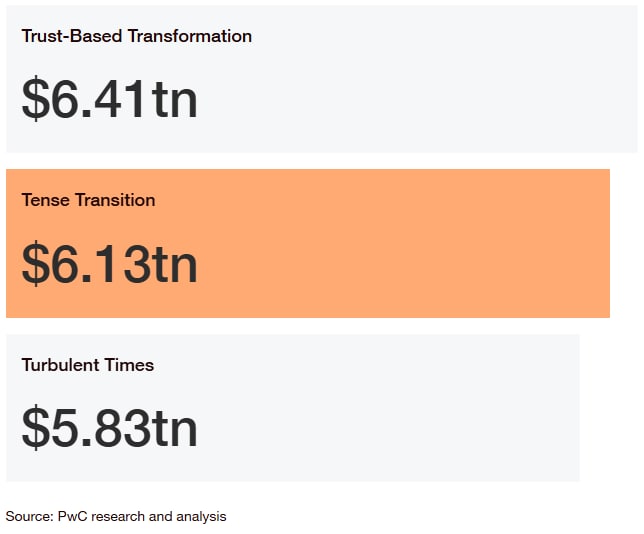This screenshot has width=644, height=534.
Task: Click the "tn" suffix in $6.13tn
Action: click(x=175, y=265)
